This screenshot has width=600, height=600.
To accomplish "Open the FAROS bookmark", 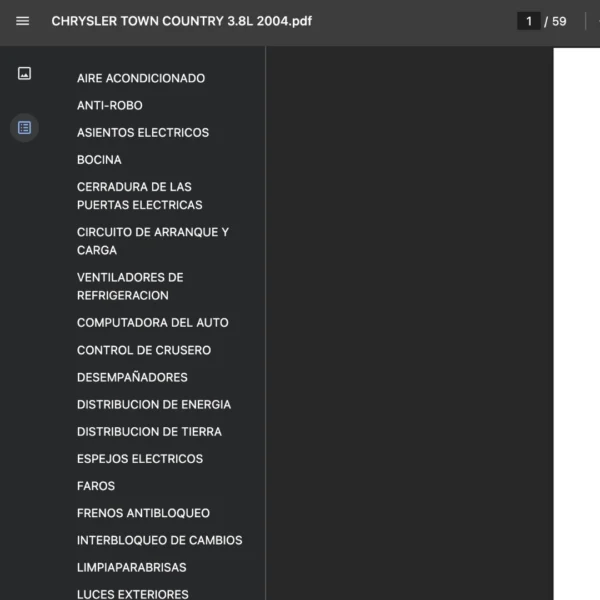I will (96, 485).
